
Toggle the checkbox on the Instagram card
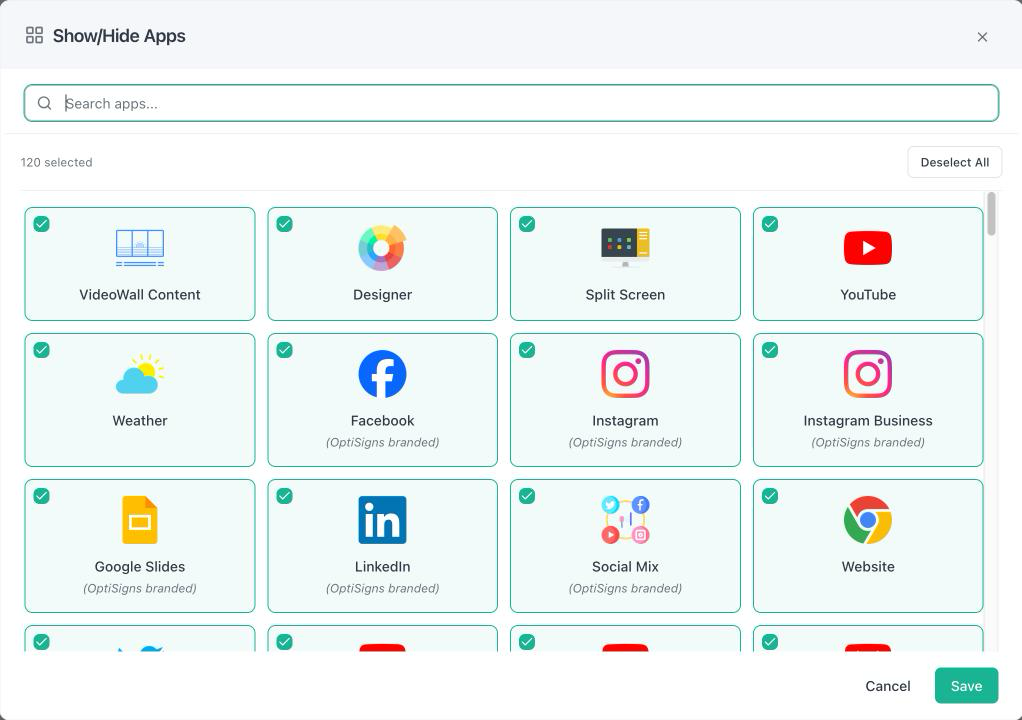click(527, 350)
